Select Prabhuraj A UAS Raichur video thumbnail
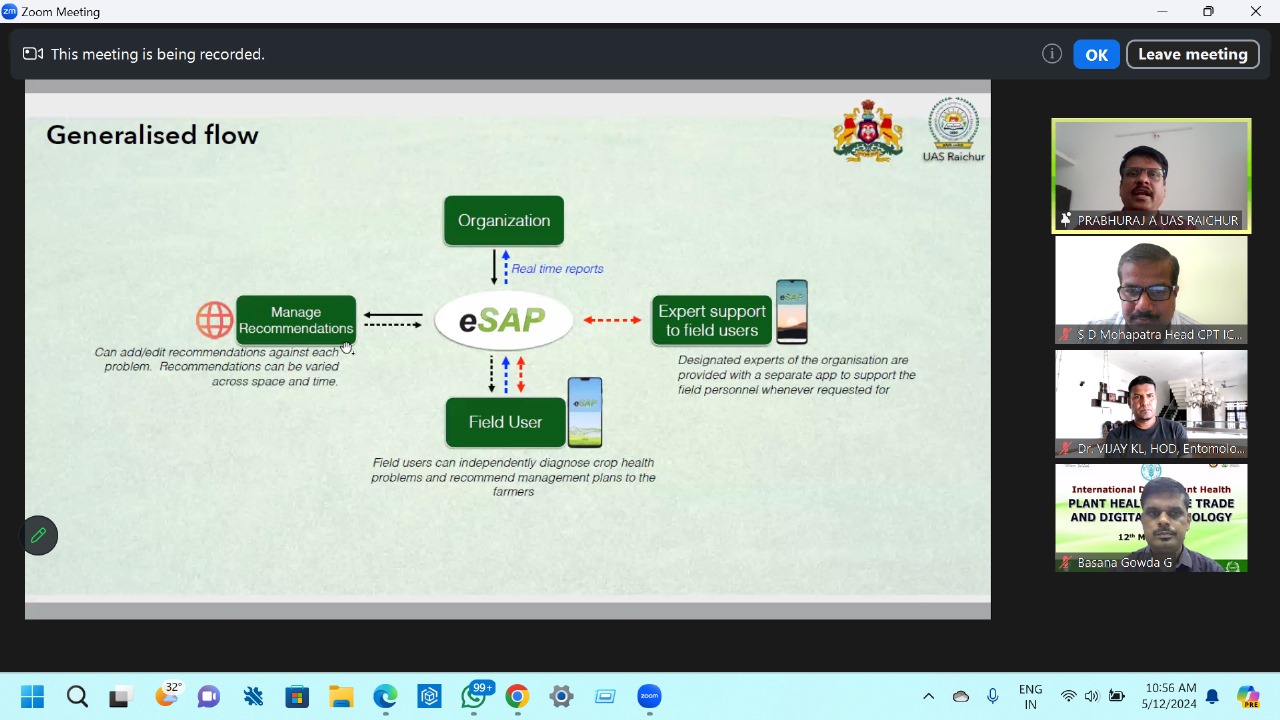Screen dimensions: 1280x720 coord(1150,176)
